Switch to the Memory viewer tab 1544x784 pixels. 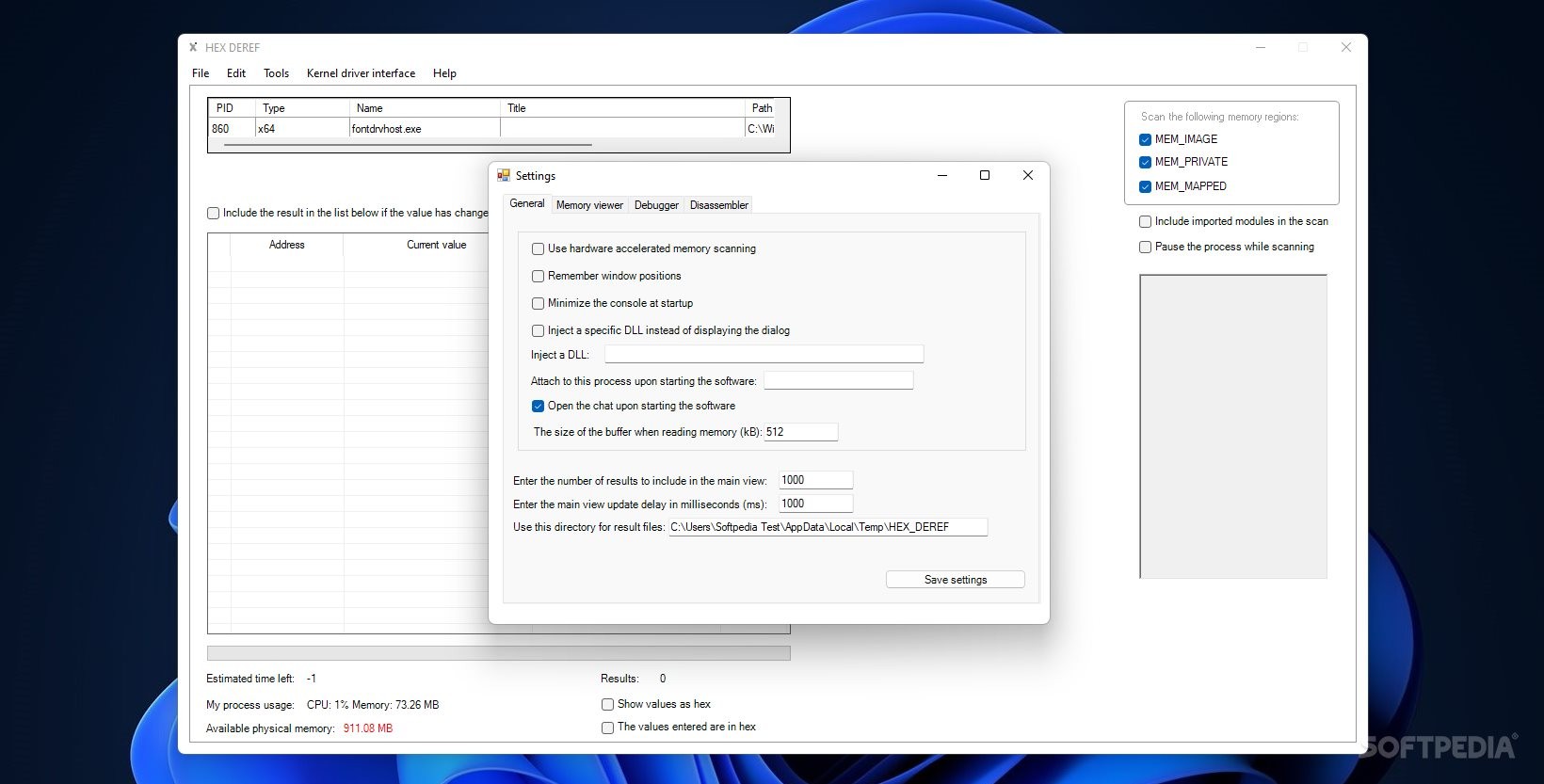589,205
